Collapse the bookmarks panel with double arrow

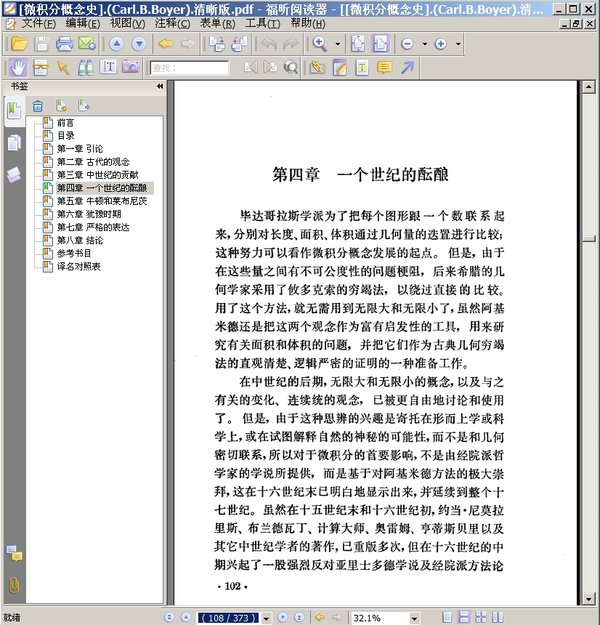(160, 88)
